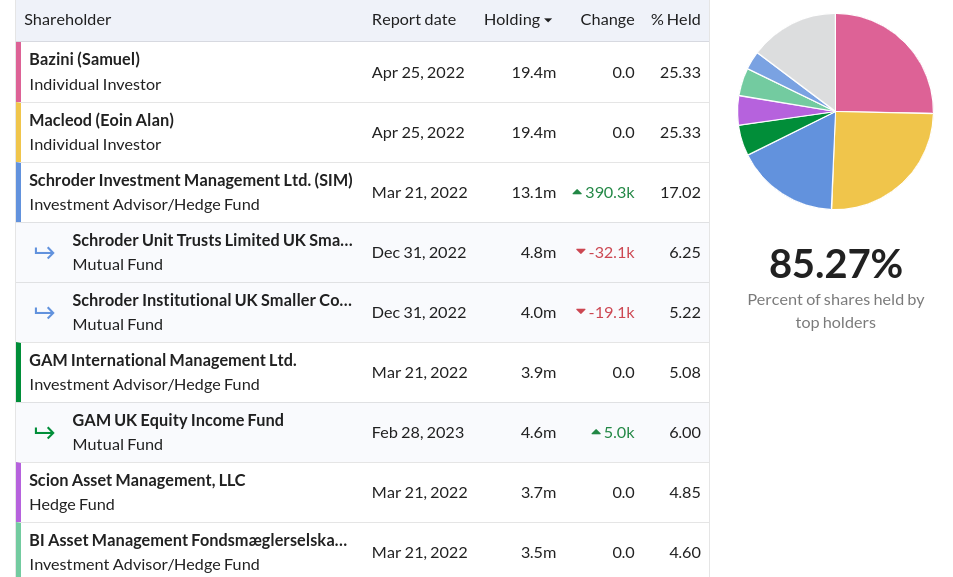Click the red down triangle next to -19.1k

click(580, 312)
